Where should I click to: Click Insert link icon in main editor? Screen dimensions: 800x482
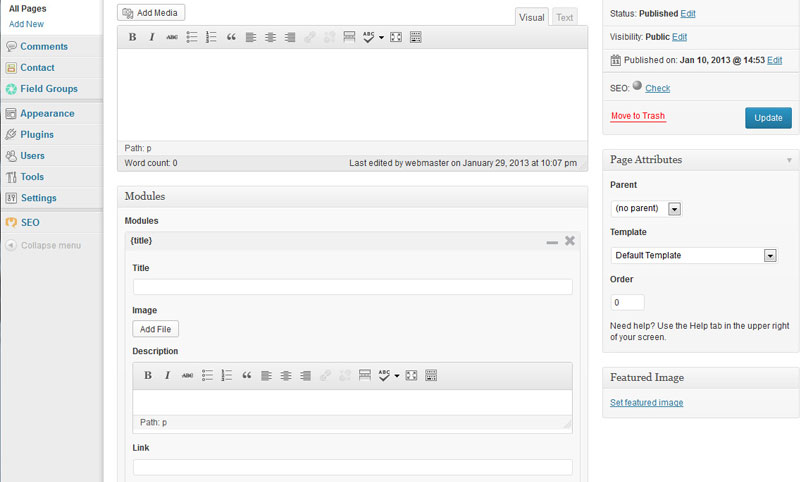point(310,37)
